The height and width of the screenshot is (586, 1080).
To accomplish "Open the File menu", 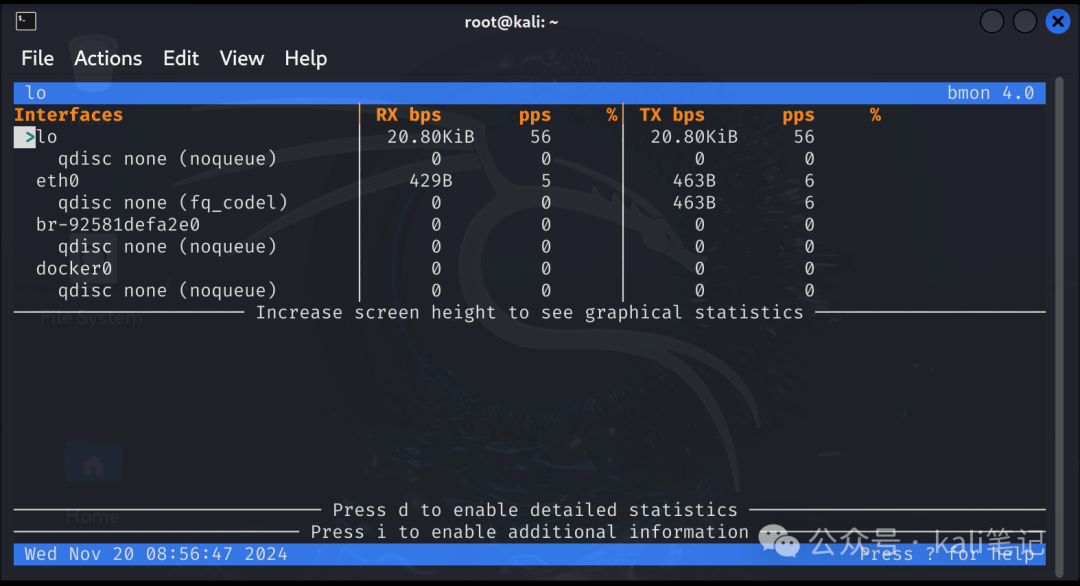I will pyautogui.click(x=37, y=59).
